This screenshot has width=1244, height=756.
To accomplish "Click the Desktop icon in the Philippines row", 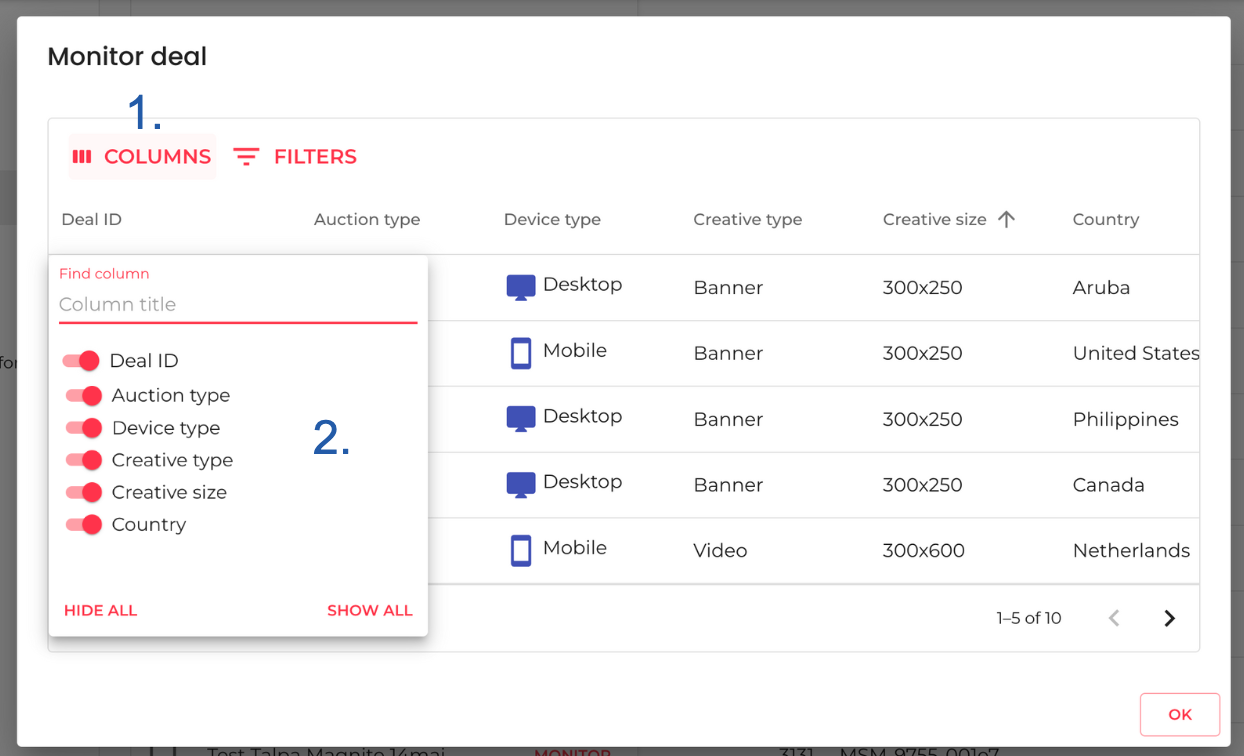I will [x=520, y=419].
